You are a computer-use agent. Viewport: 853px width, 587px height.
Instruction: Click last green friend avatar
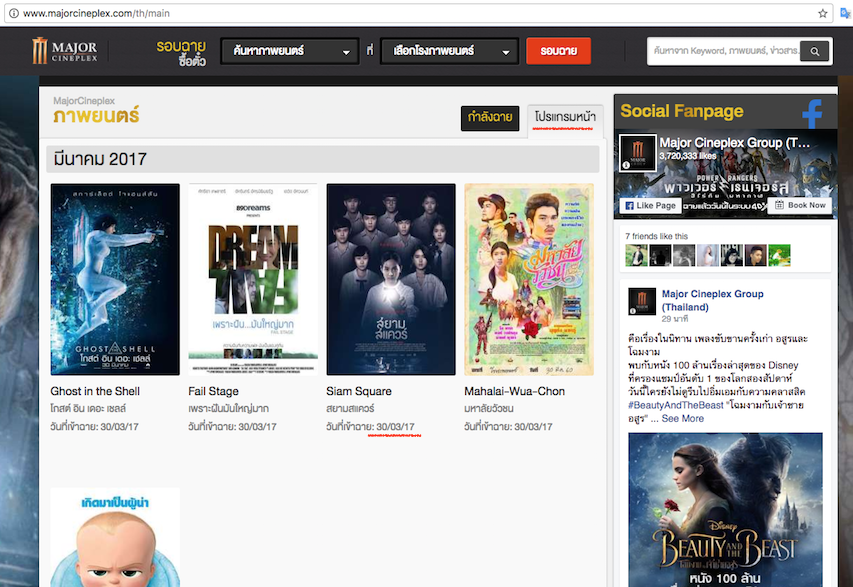pos(779,255)
